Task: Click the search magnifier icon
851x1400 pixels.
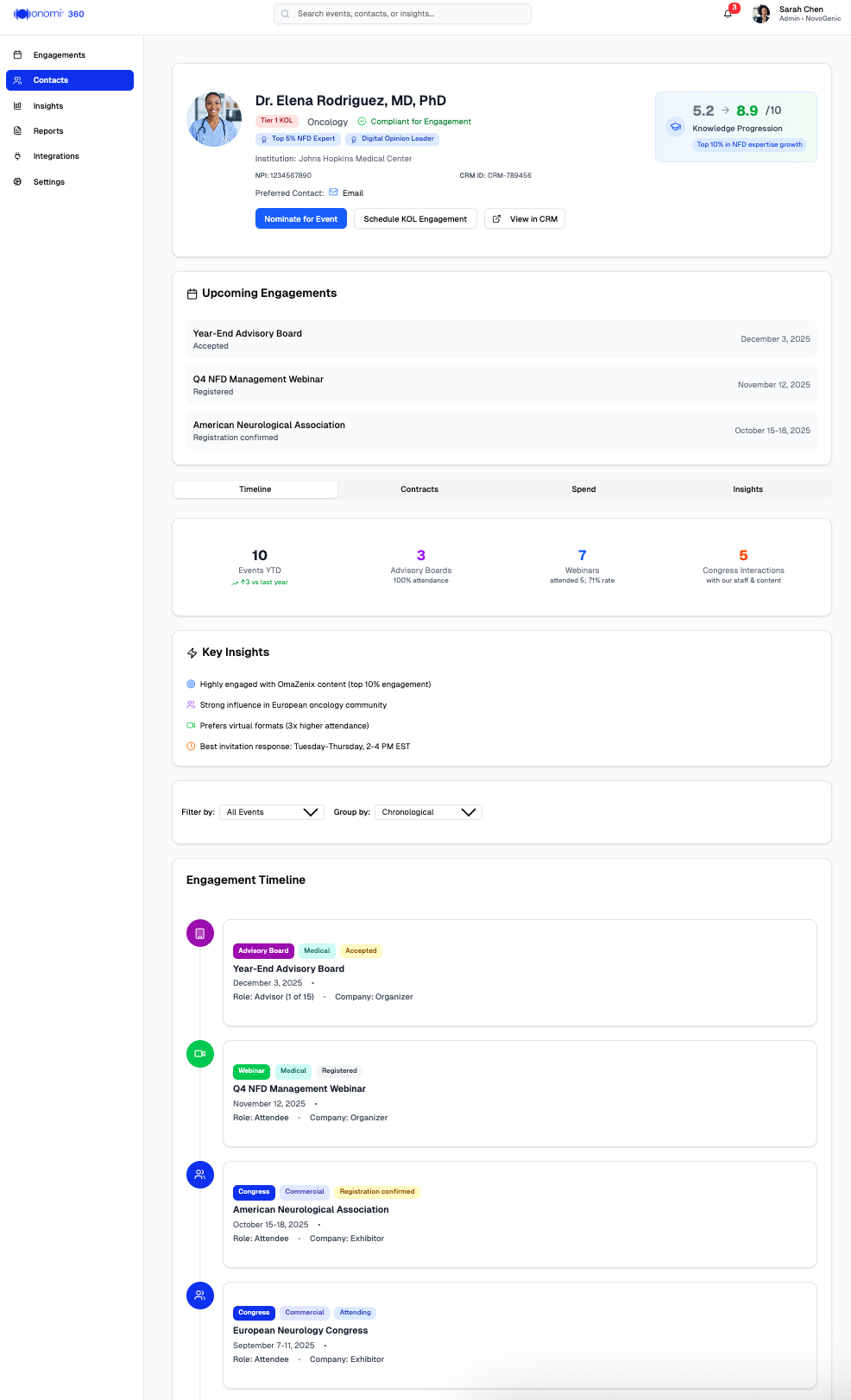Action: 285,14
